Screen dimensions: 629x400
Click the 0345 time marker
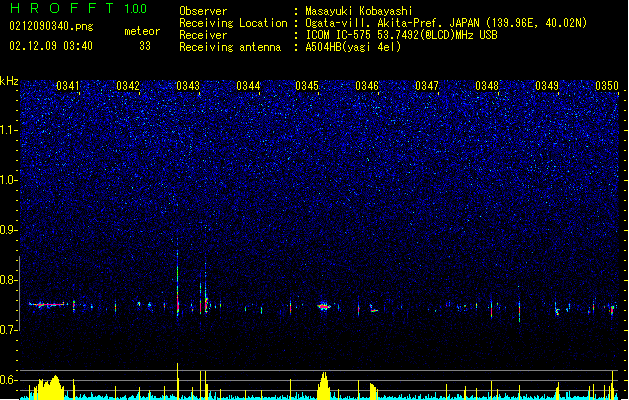point(307,86)
